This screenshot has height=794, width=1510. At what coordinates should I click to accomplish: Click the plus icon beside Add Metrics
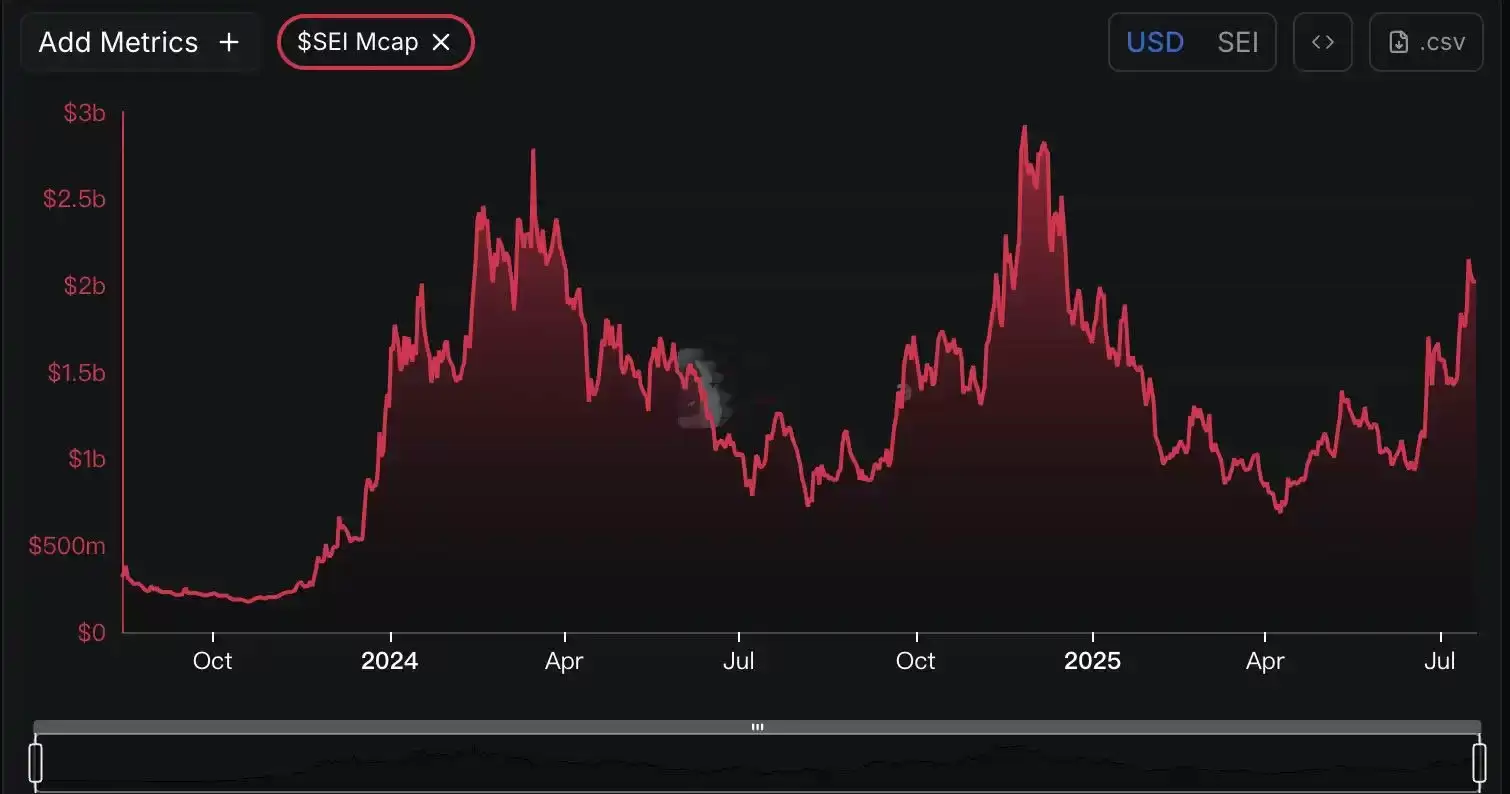click(x=229, y=42)
